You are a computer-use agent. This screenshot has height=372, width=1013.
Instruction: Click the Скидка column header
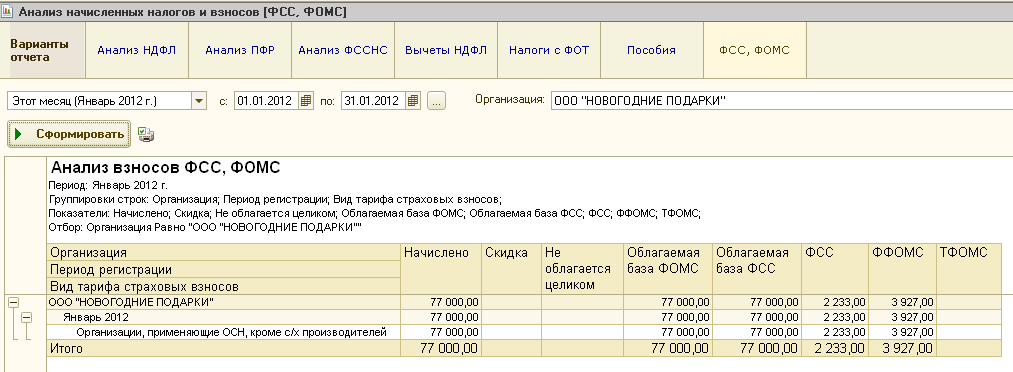tap(512, 269)
